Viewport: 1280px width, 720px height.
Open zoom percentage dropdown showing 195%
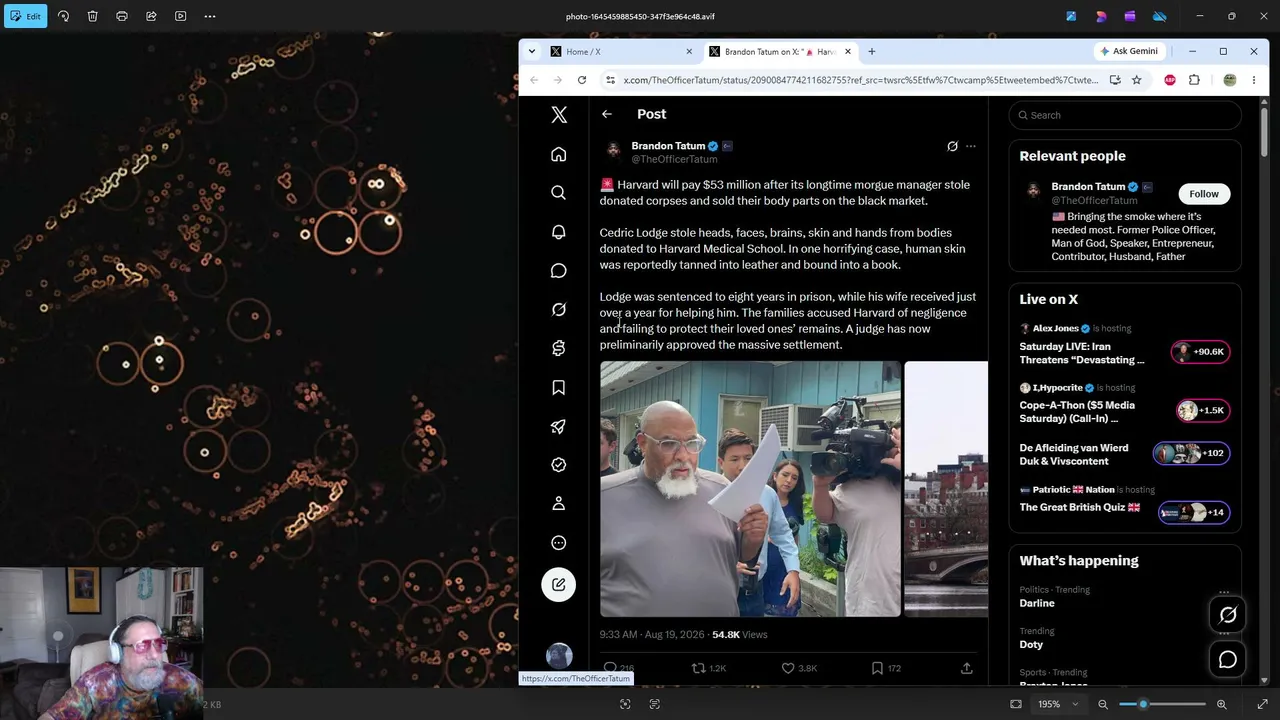(1058, 704)
